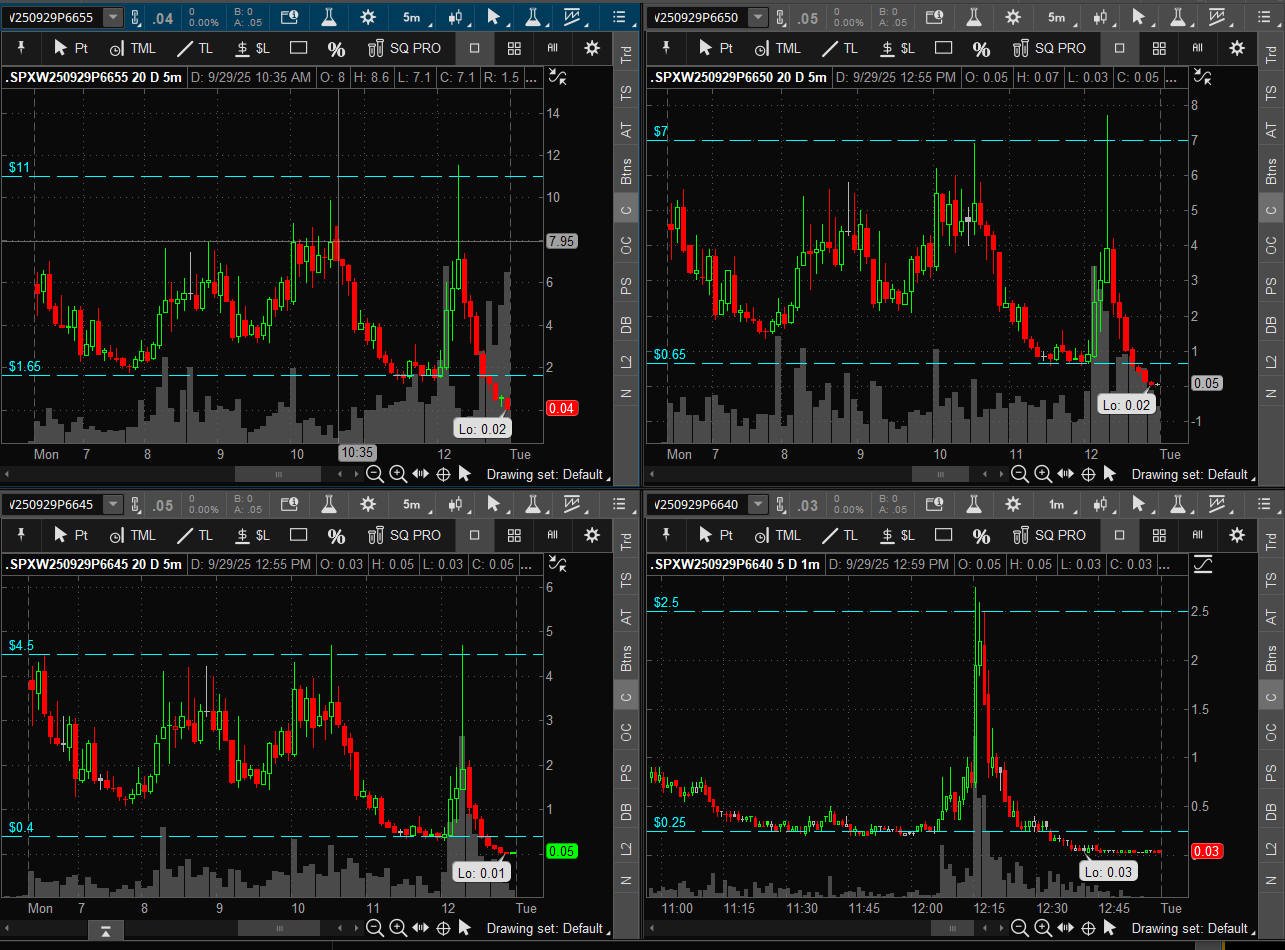Switch P6650 toolbar to single-square view
1285x950 pixels.
[1119, 48]
